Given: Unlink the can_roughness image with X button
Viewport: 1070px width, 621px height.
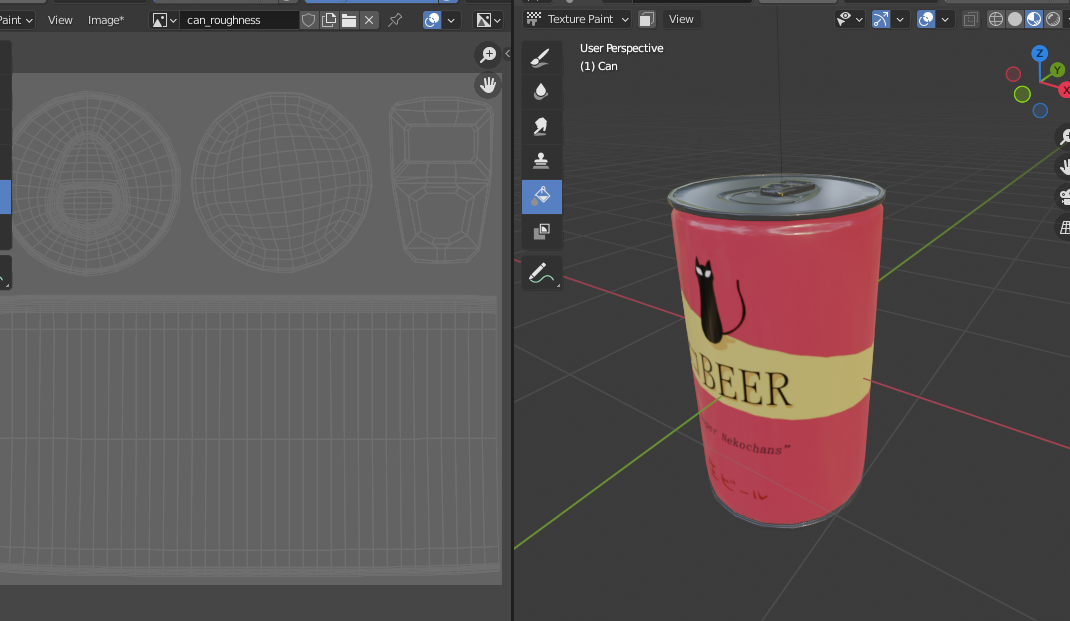Looking at the screenshot, I should (x=369, y=20).
